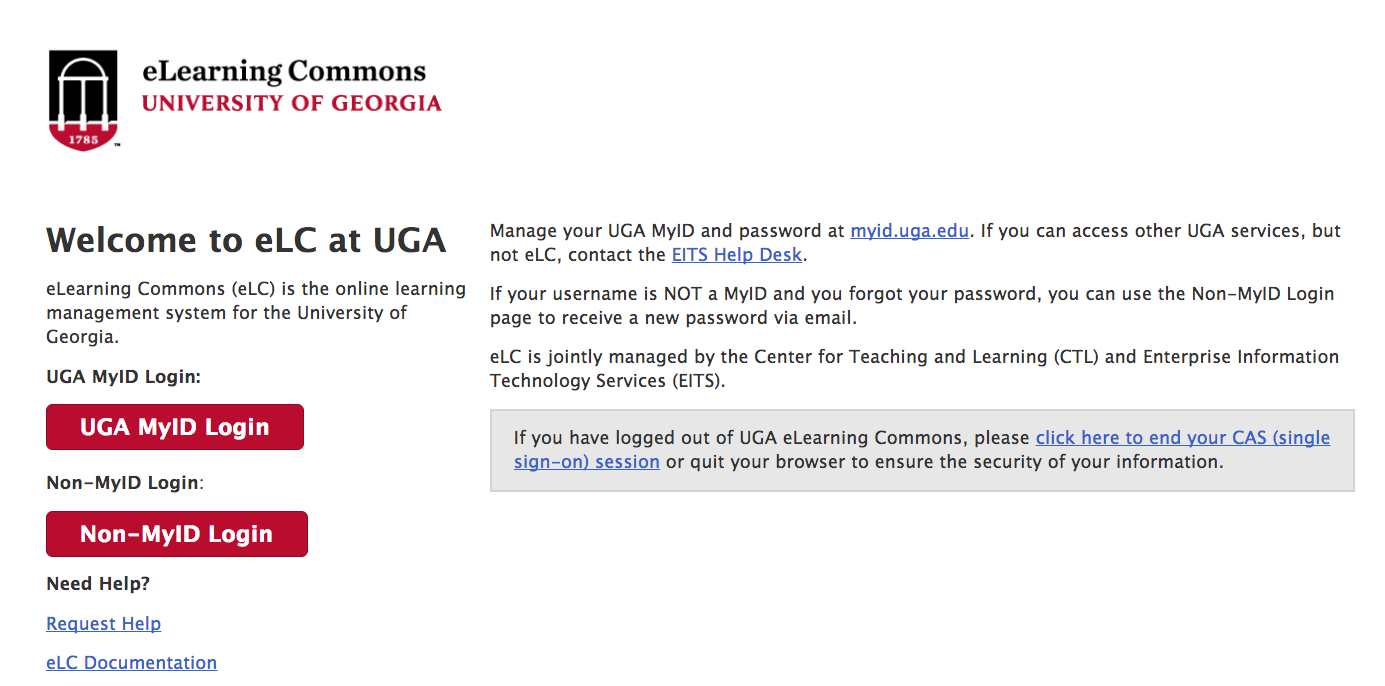Screen dimensions: 1385x686
Task: Click the paragraph describing the online learning management system
Action: tap(256, 313)
